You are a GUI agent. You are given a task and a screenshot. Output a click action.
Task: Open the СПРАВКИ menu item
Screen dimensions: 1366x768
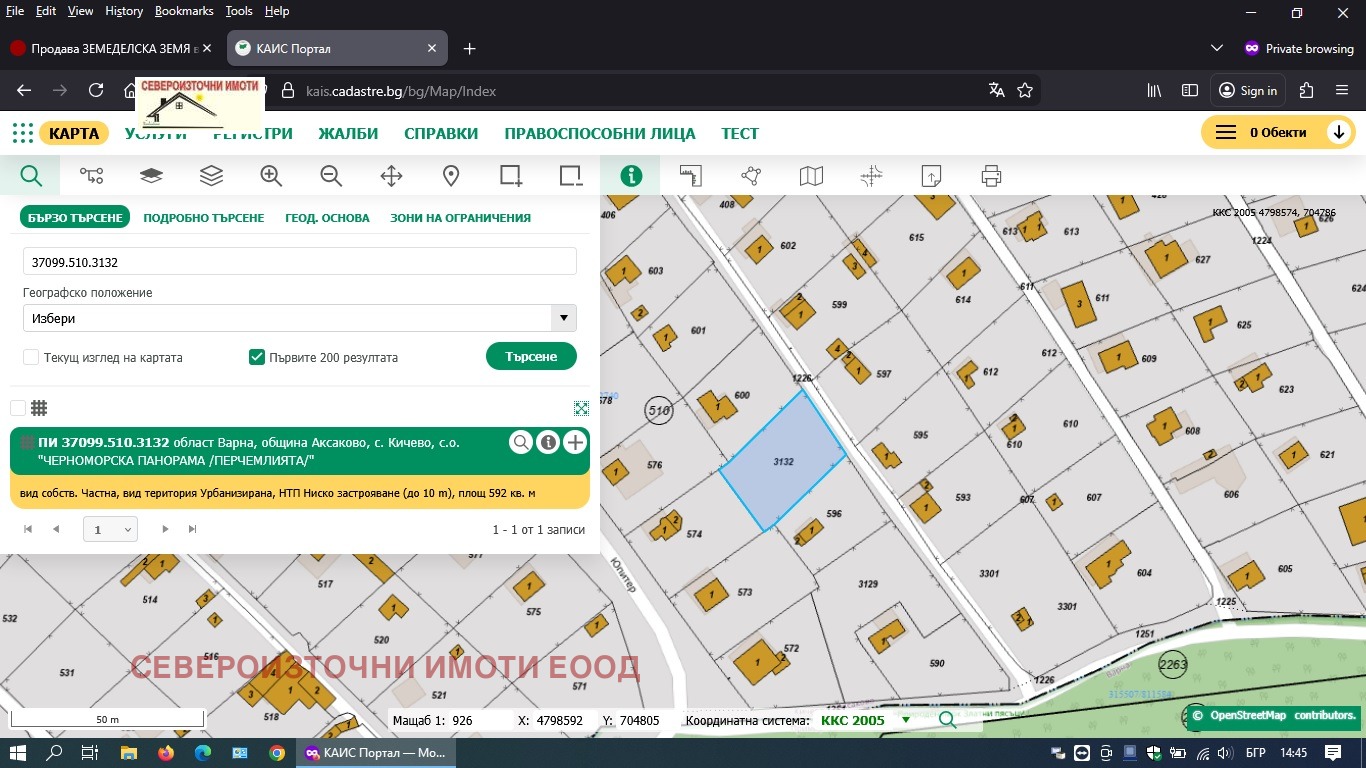pyautogui.click(x=441, y=132)
